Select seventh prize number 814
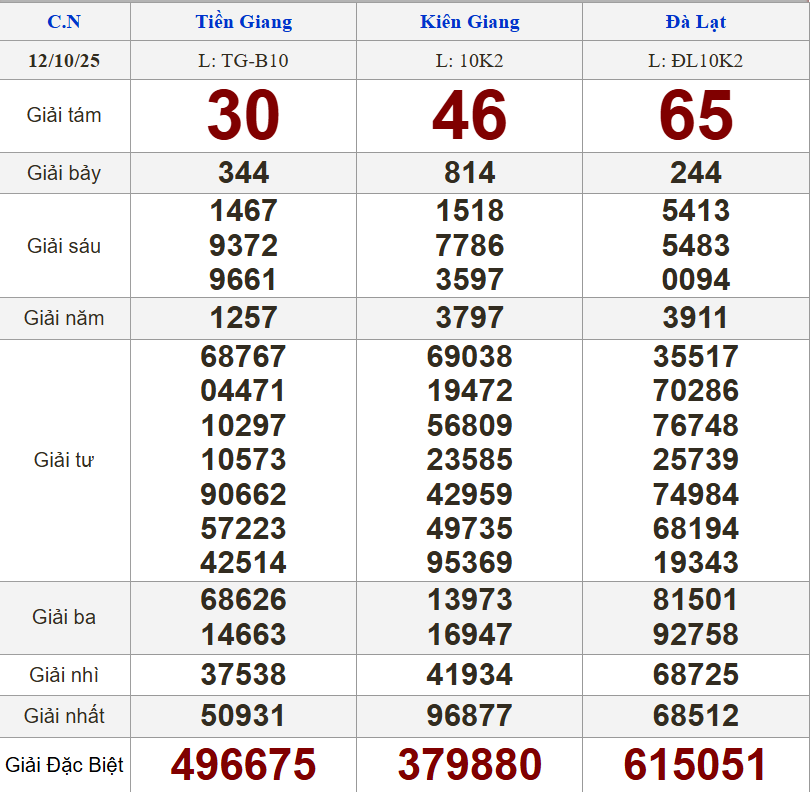 point(469,173)
